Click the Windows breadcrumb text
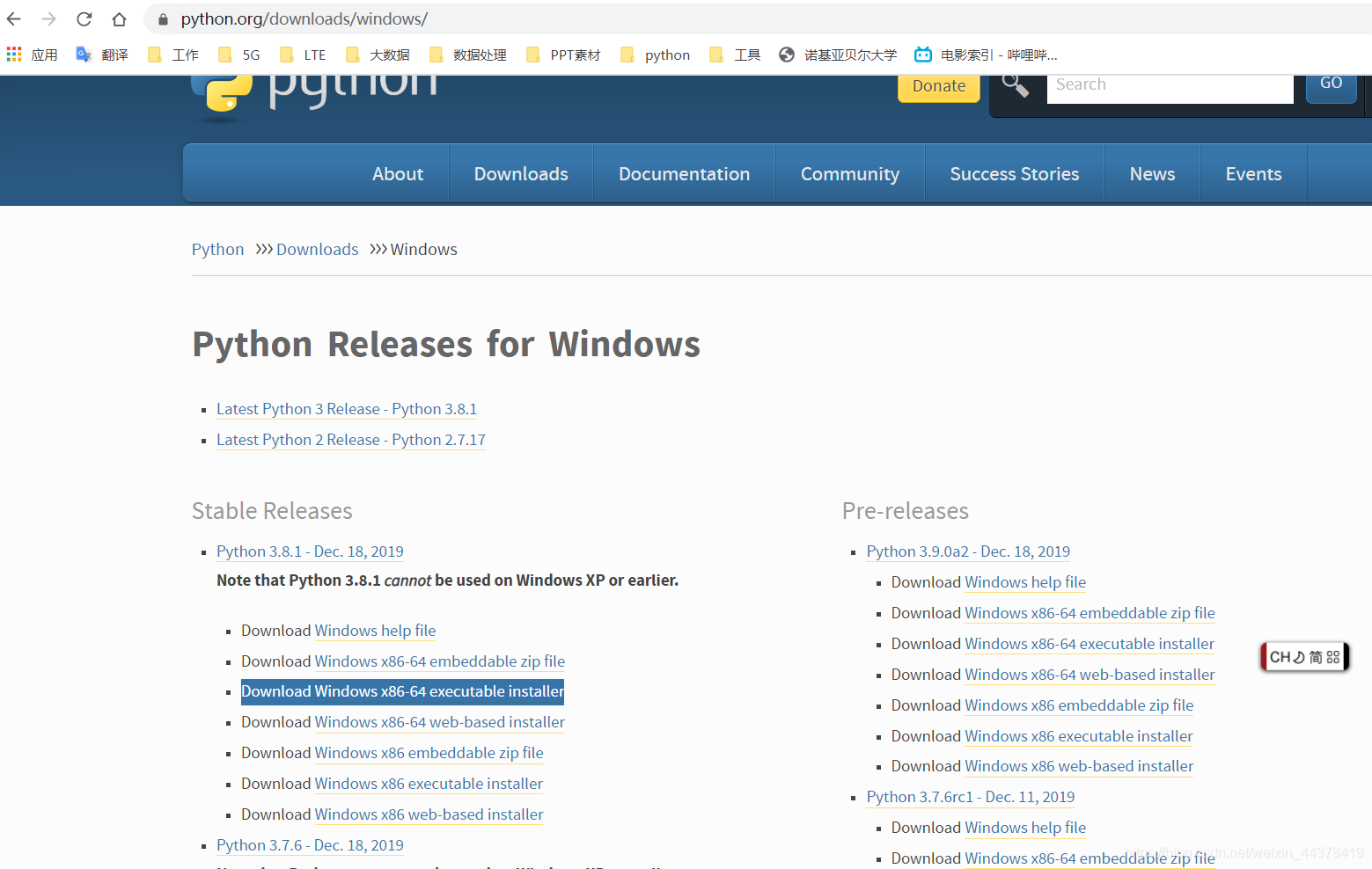 coord(424,250)
